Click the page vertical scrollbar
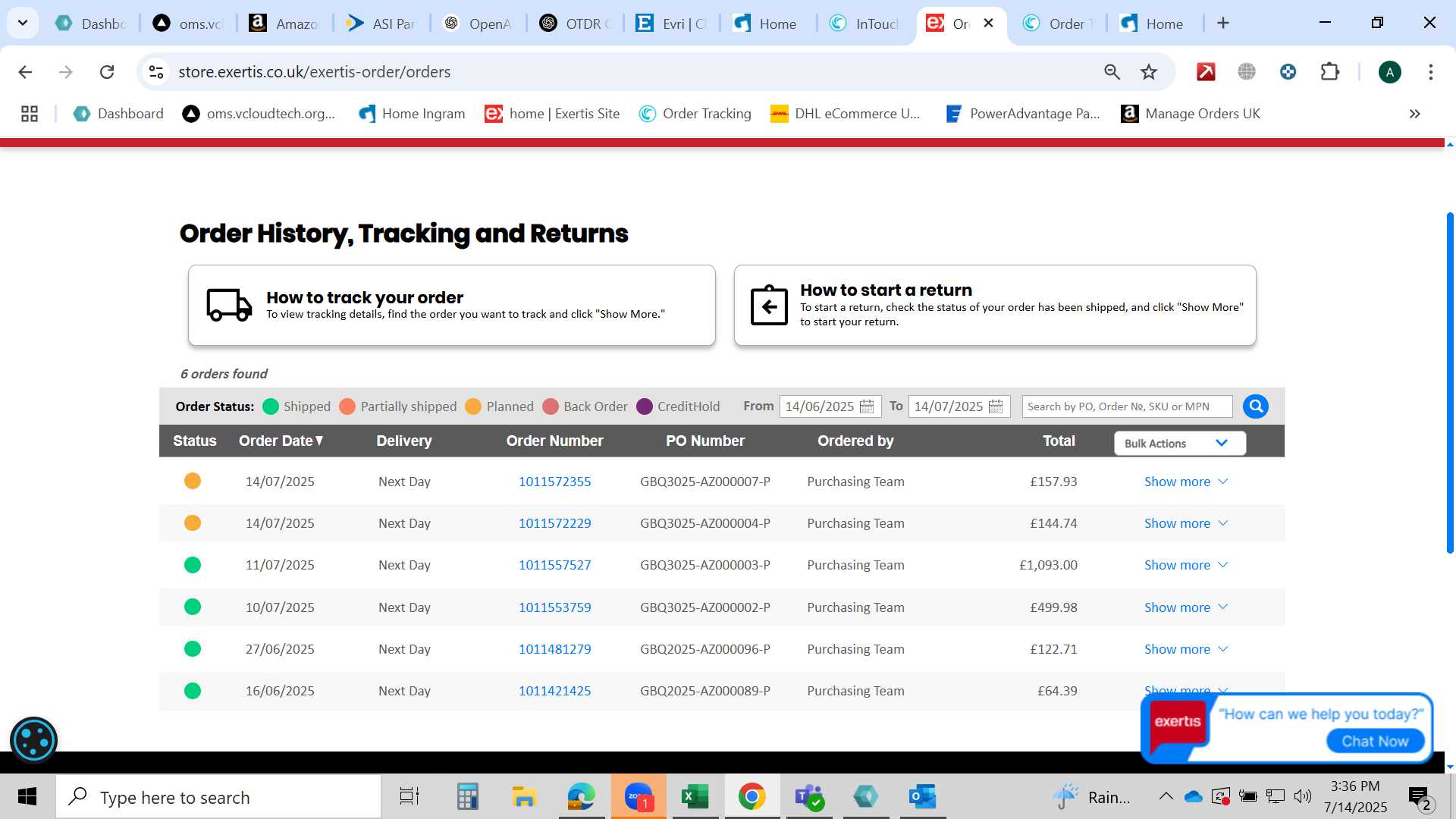Image resolution: width=1456 pixels, height=819 pixels. pos(1449,383)
